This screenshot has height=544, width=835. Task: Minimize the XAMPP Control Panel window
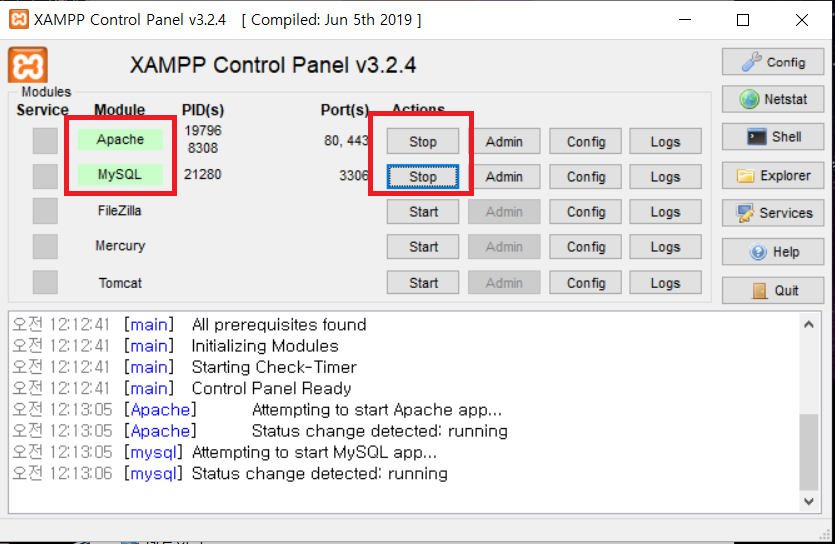[685, 20]
